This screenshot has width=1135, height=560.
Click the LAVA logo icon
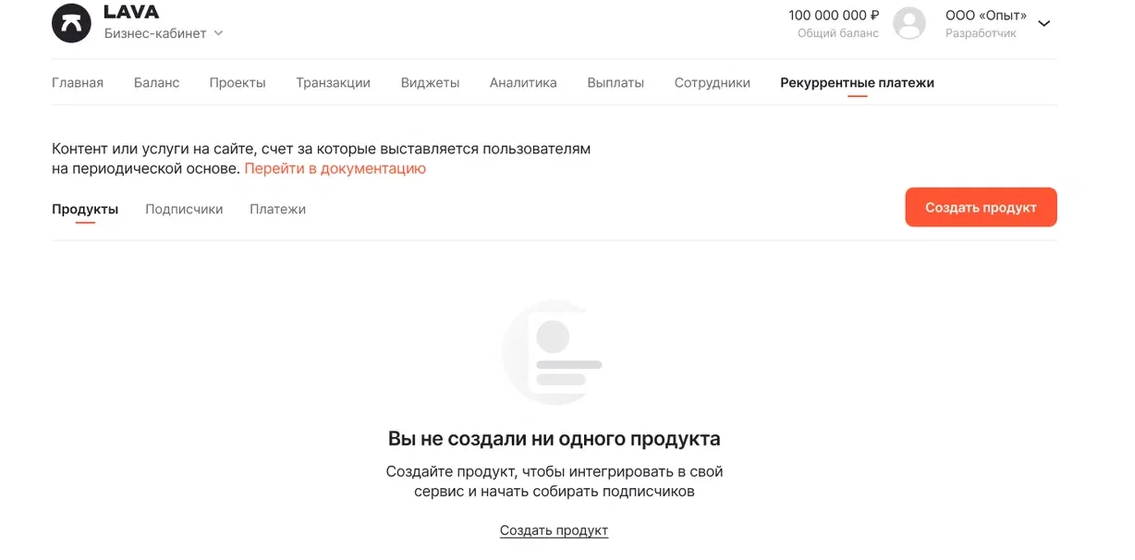tap(71, 23)
